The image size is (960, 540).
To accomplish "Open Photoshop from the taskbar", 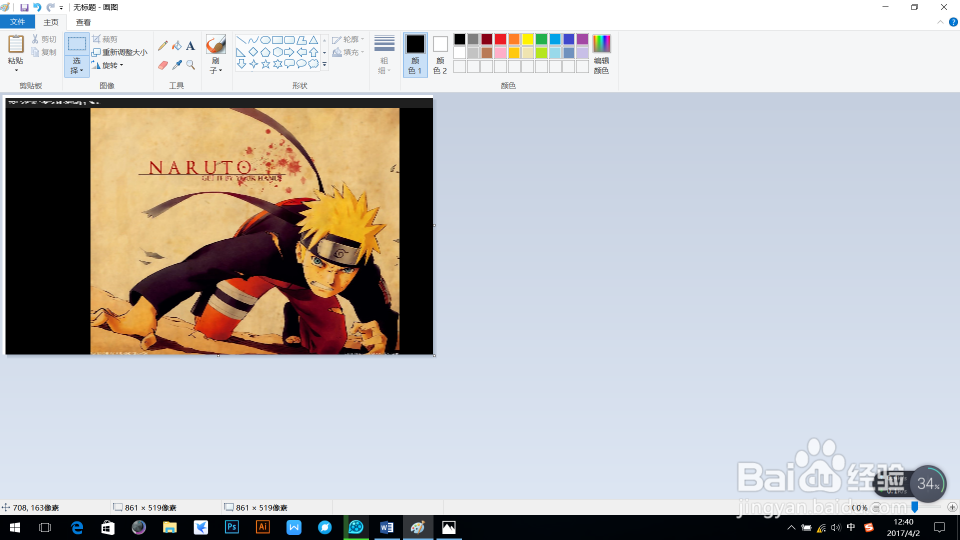I will 231,527.
